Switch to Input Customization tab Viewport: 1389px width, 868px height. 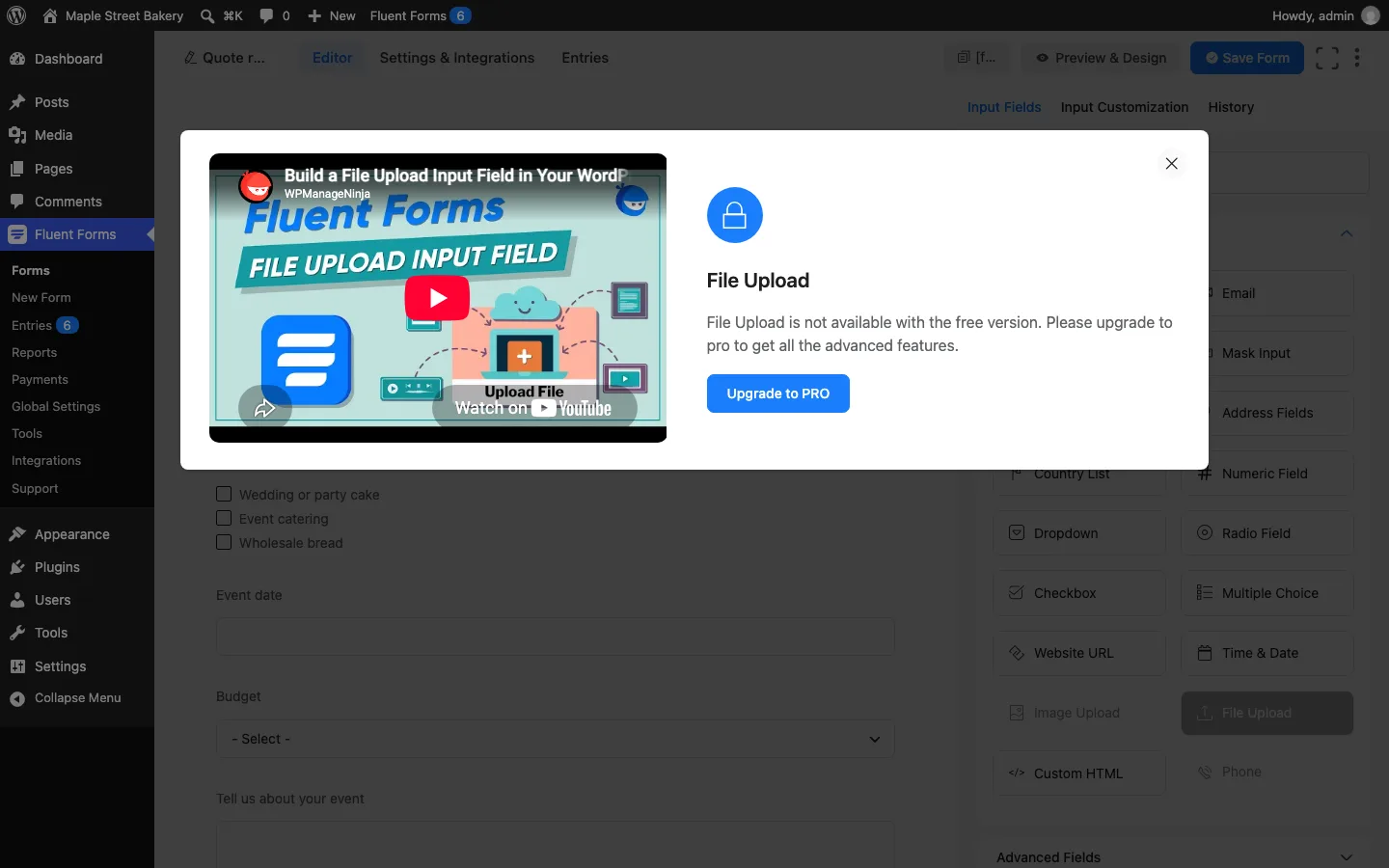(x=1125, y=107)
